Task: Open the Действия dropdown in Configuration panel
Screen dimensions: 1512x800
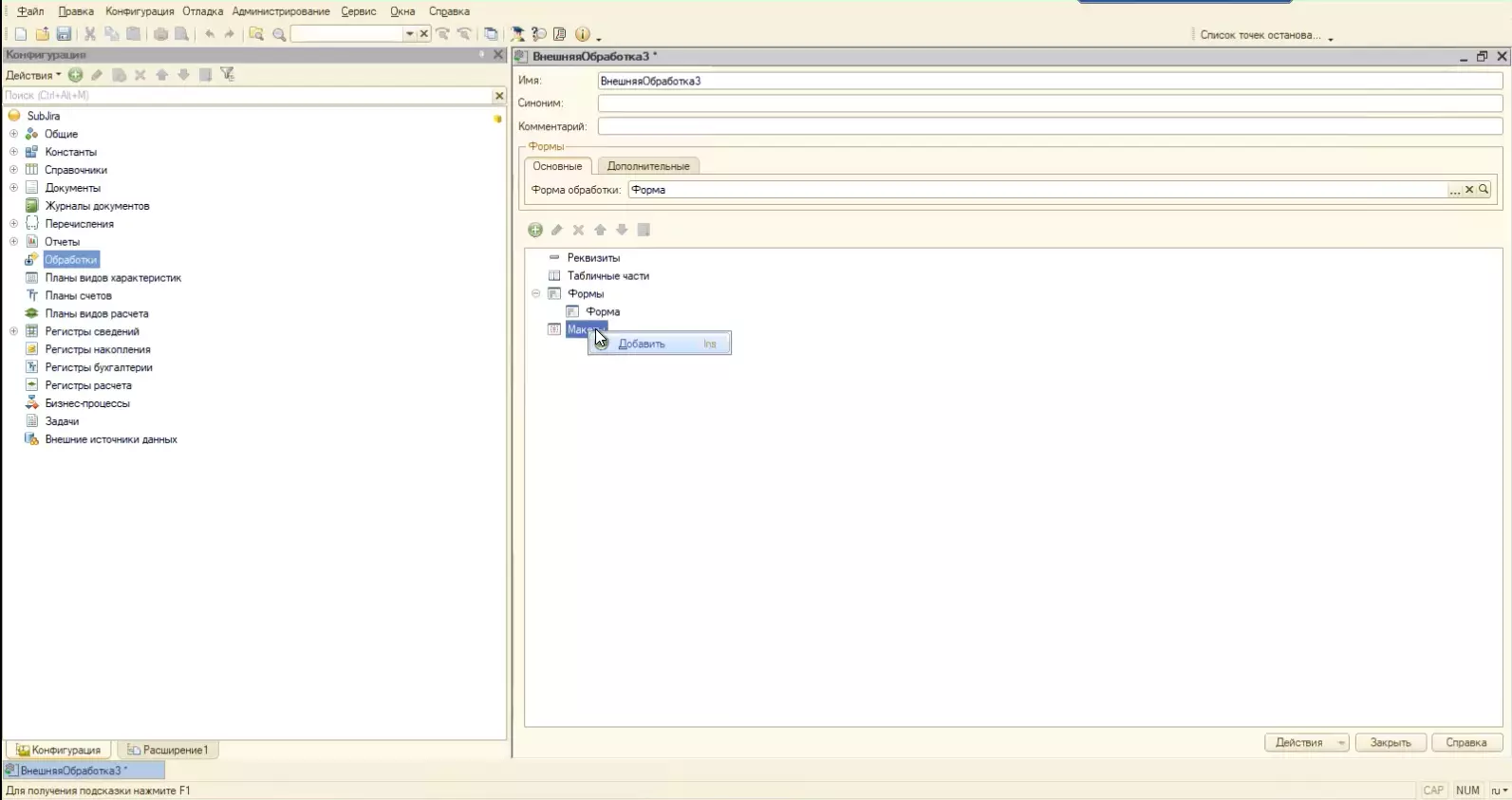Action: pos(33,75)
